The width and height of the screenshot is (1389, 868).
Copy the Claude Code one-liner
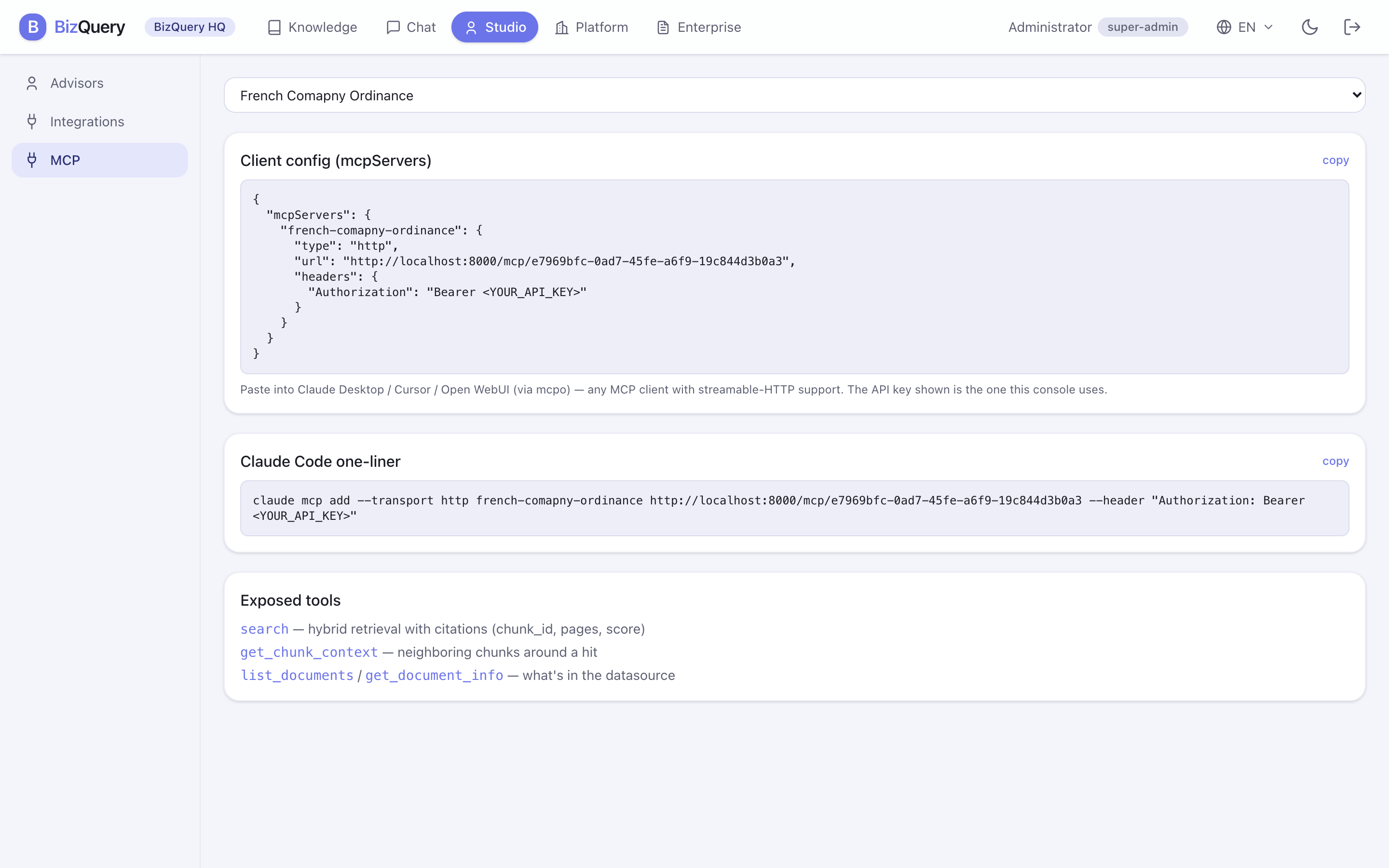coord(1335,461)
